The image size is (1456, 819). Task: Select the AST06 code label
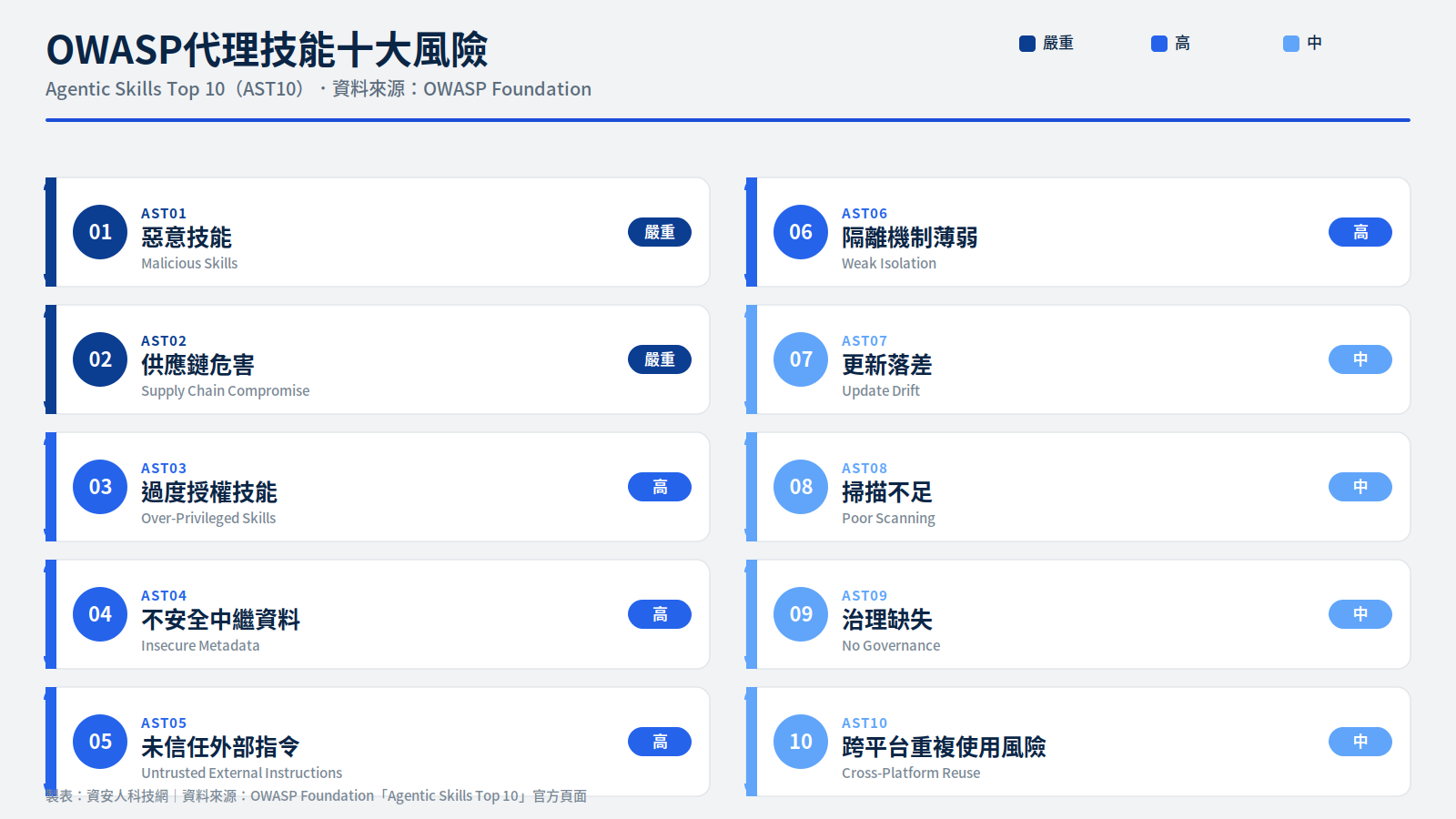(x=864, y=214)
